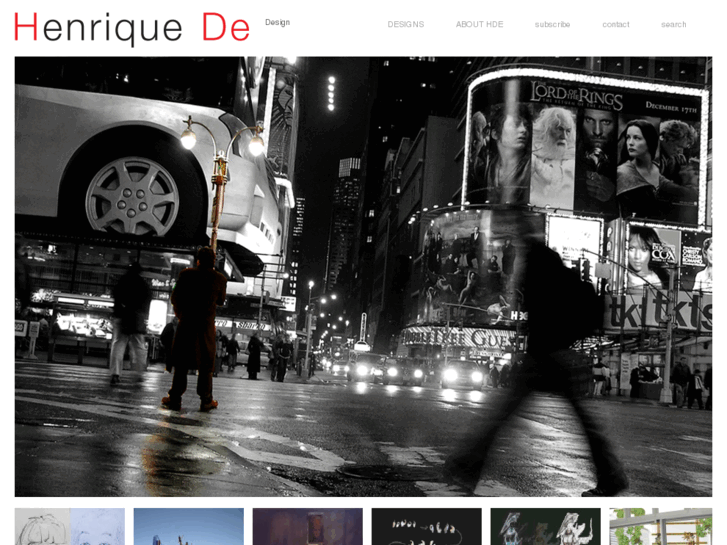Open the black thumbnail with white marks

[427, 526]
